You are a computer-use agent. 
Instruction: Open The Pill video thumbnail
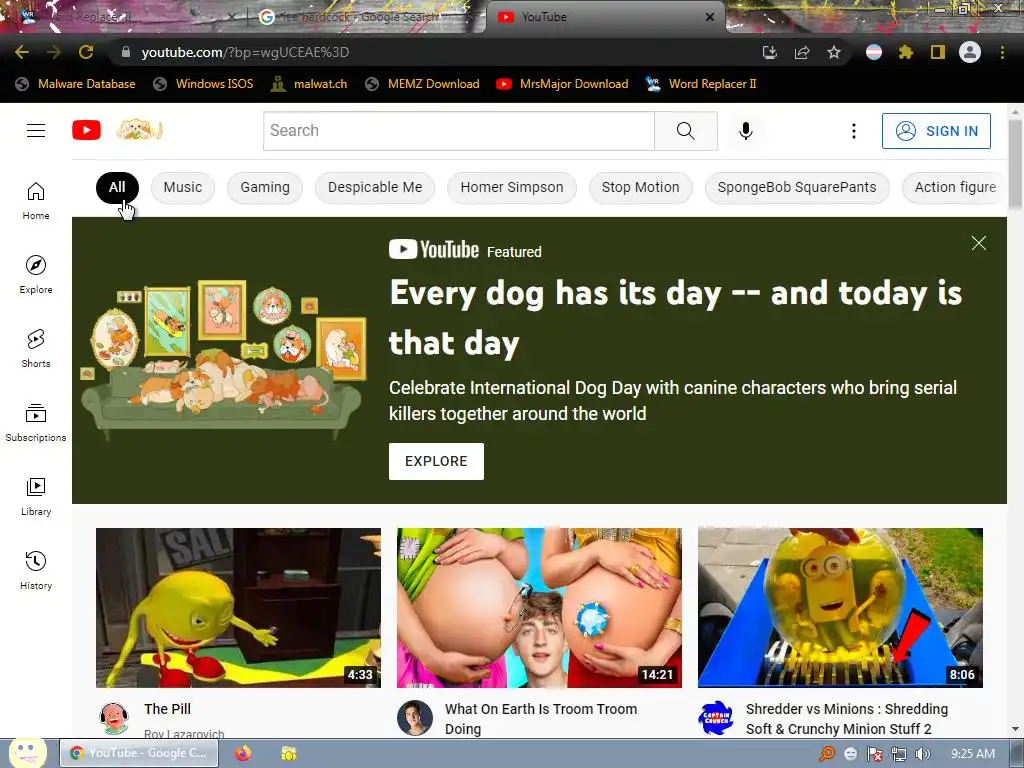[x=238, y=607]
